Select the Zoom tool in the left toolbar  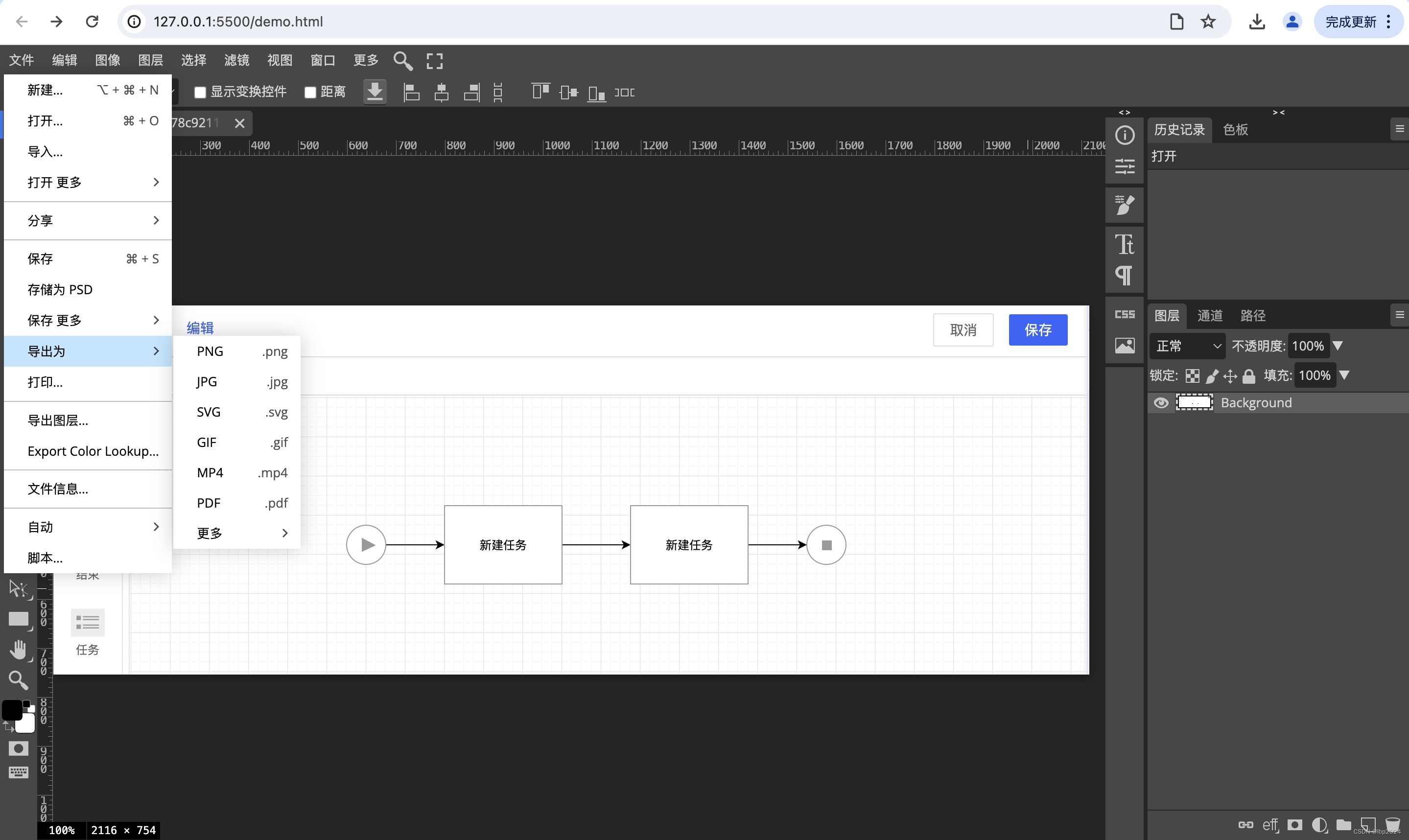point(18,680)
